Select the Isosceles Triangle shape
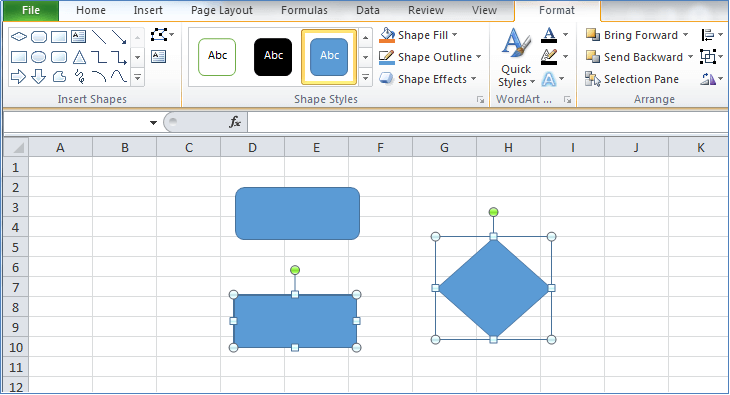This screenshot has width=730, height=395. pyautogui.click(x=79, y=57)
